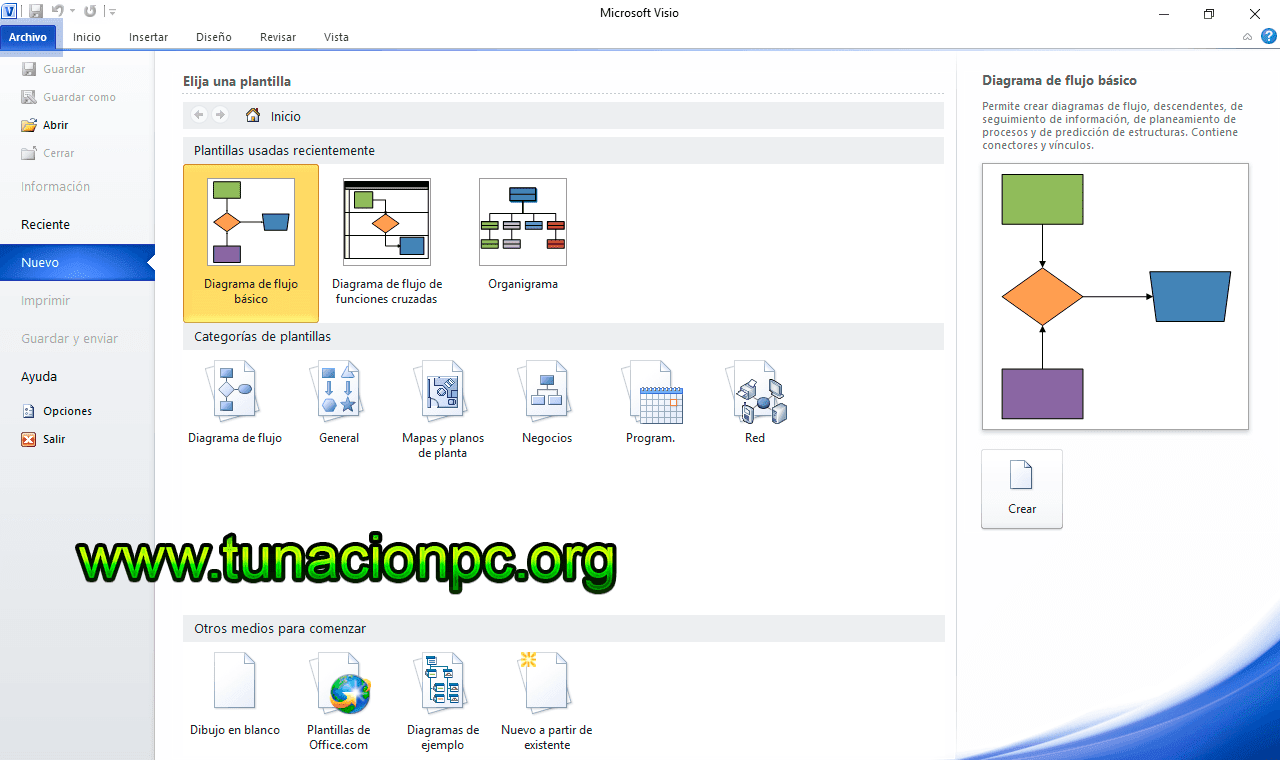Switch to the Diseño ribbon tab
The image size is (1280, 760).
(214, 37)
